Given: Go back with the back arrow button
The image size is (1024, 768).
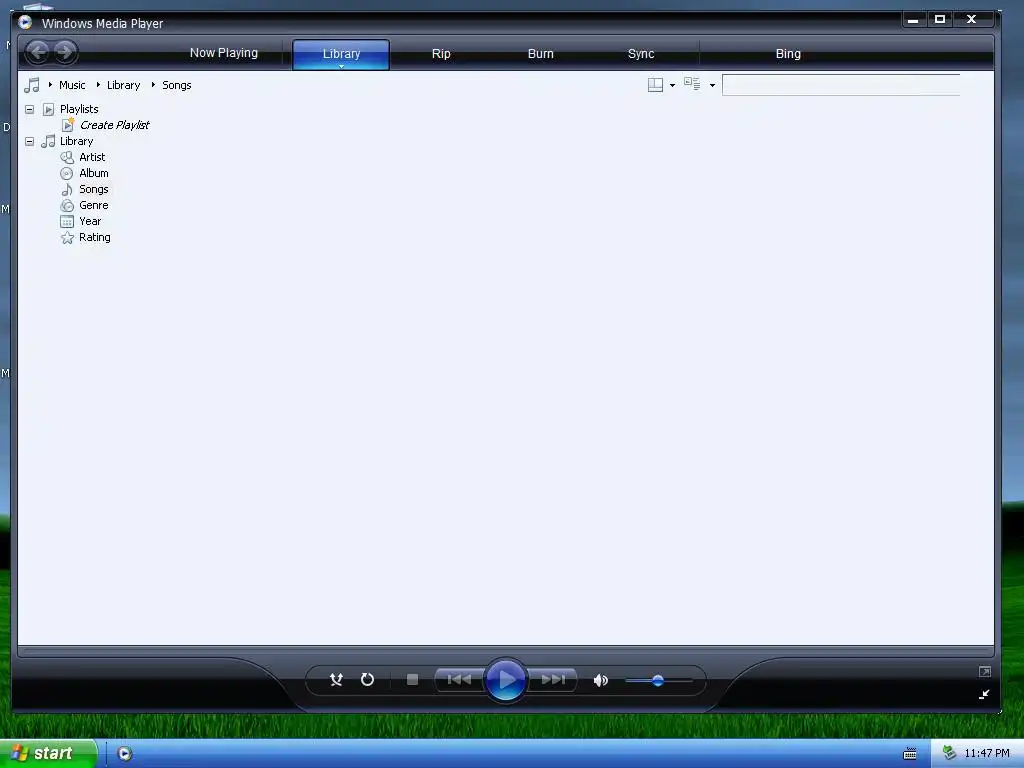Looking at the screenshot, I should tap(38, 52).
